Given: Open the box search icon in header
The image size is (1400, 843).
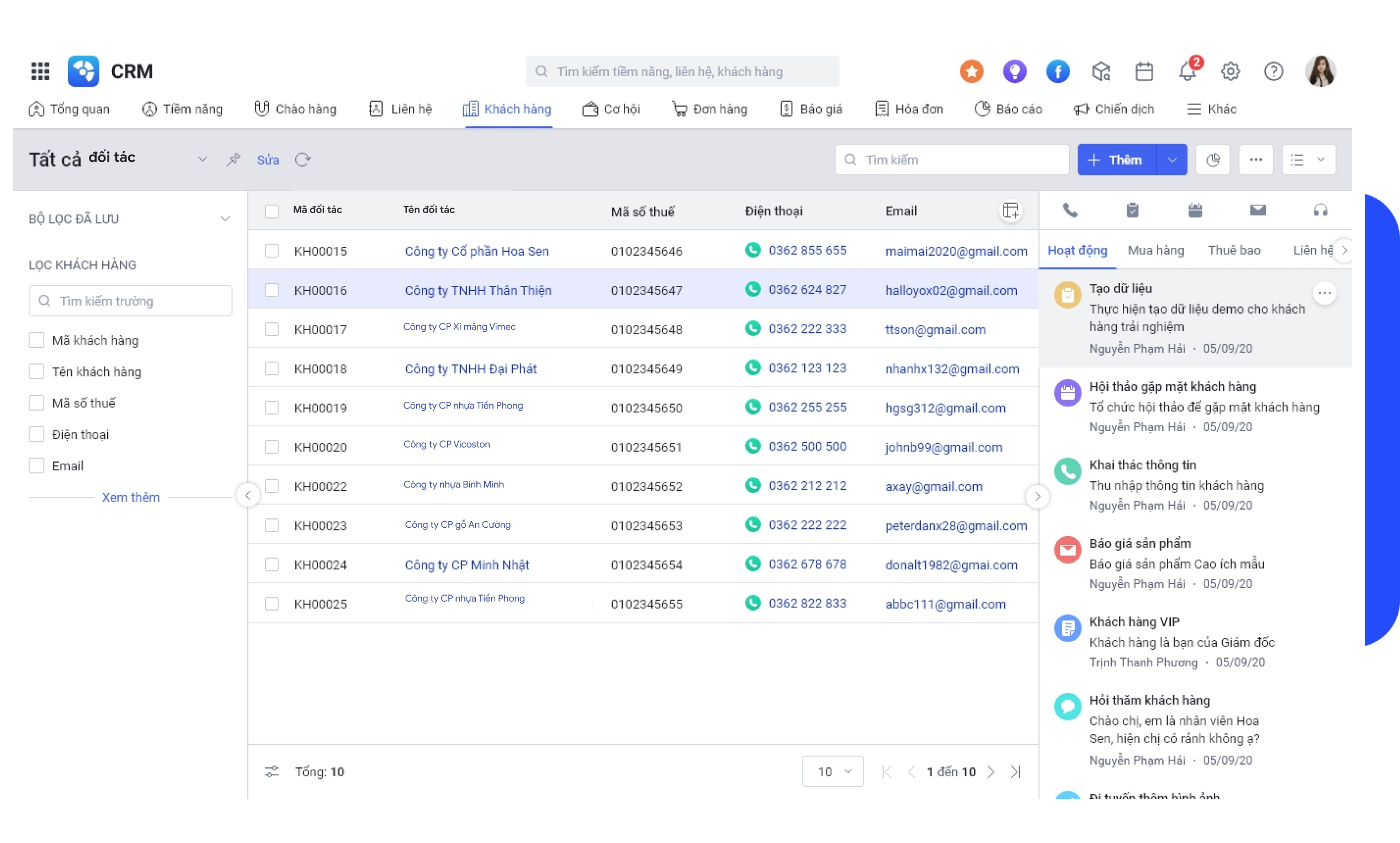Looking at the screenshot, I should point(1101,71).
